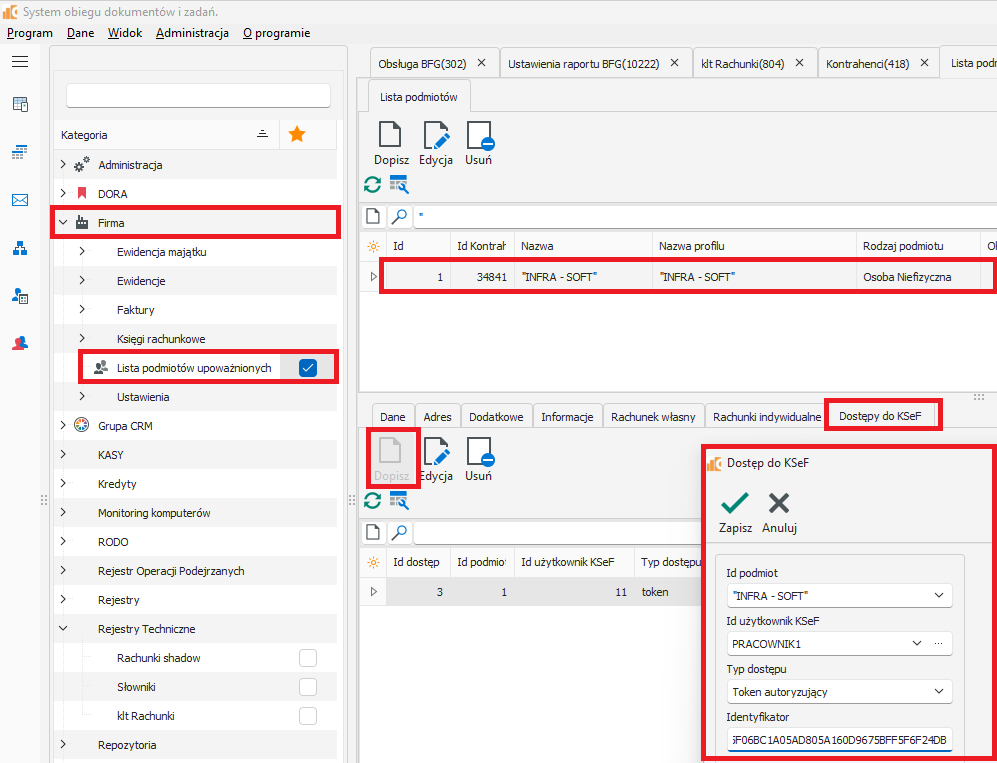
Task: Tick the Rachunki shadow checkbox
Action: (308, 658)
